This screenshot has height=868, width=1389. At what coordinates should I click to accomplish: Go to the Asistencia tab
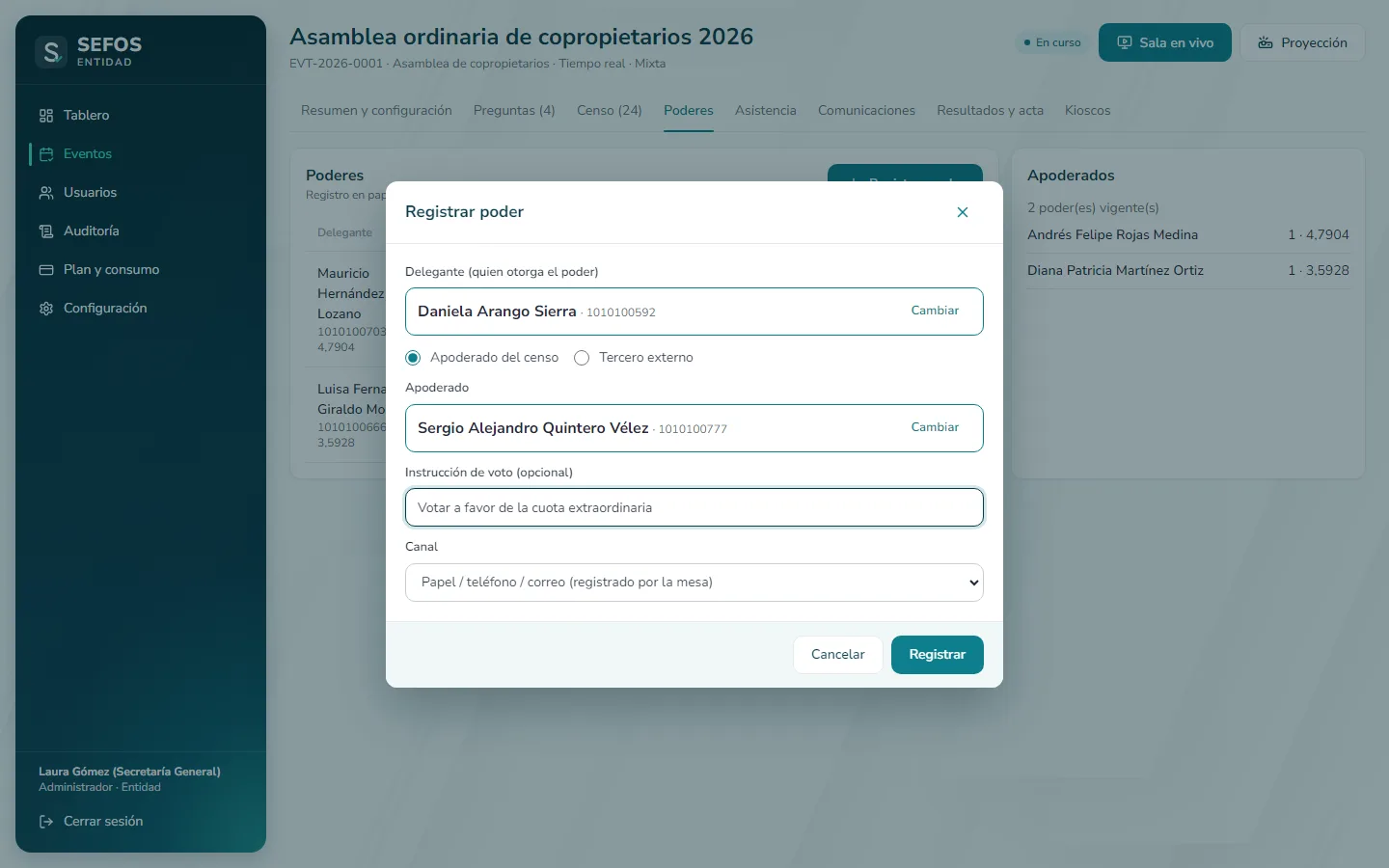click(766, 111)
